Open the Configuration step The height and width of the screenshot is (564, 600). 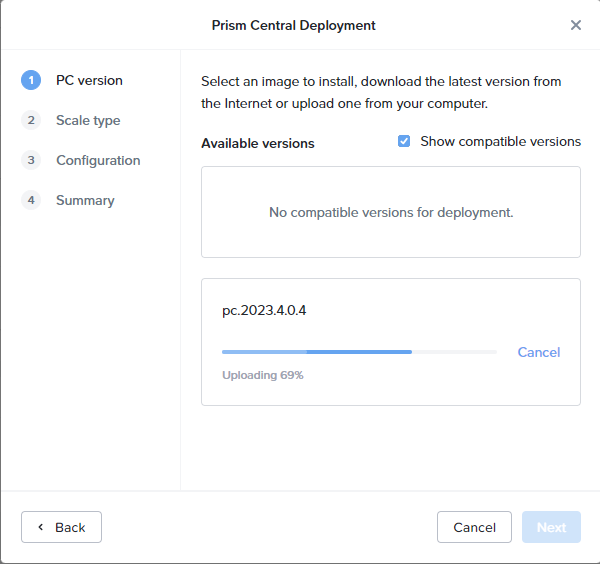[98, 160]
